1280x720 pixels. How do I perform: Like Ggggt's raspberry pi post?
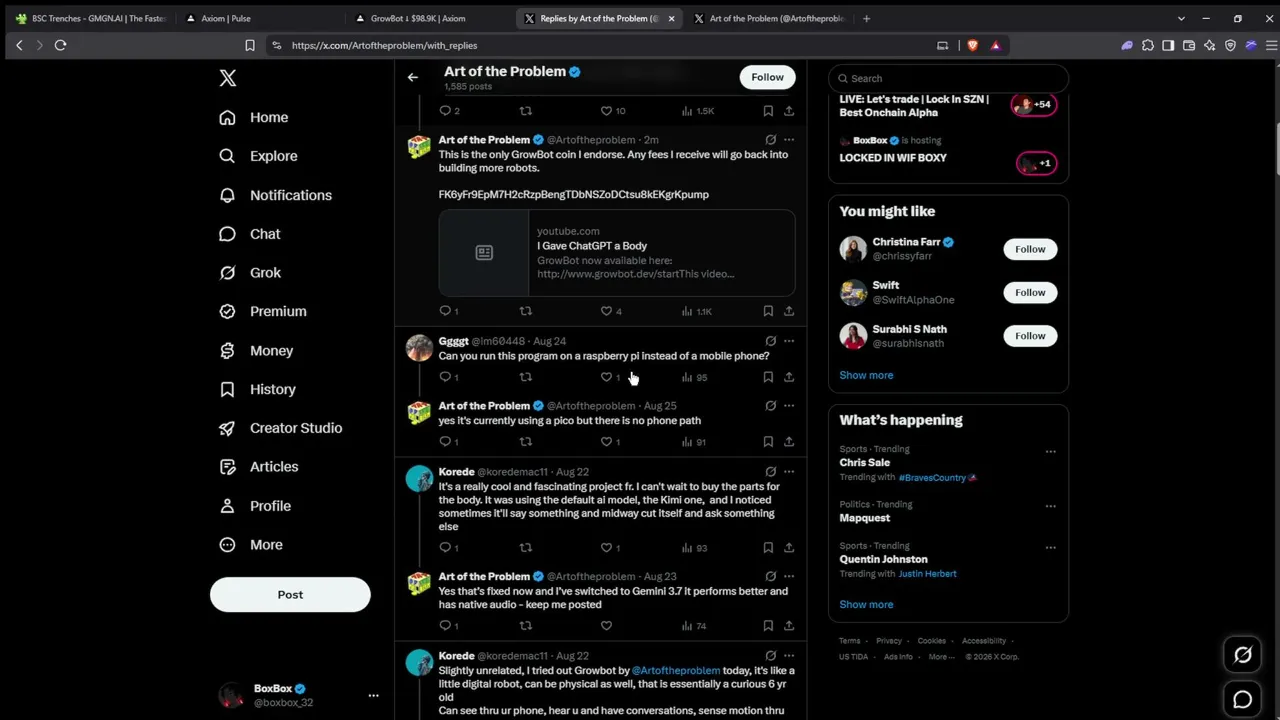click(x=606, y=377)
